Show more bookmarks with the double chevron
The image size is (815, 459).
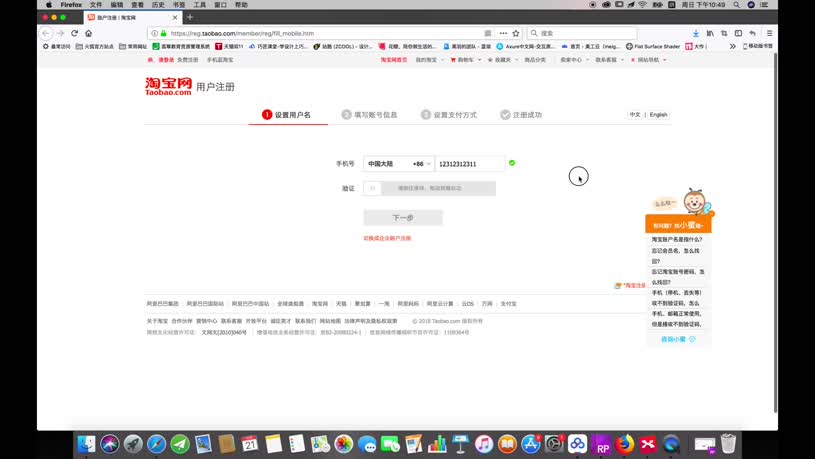(x=732, y=46)
